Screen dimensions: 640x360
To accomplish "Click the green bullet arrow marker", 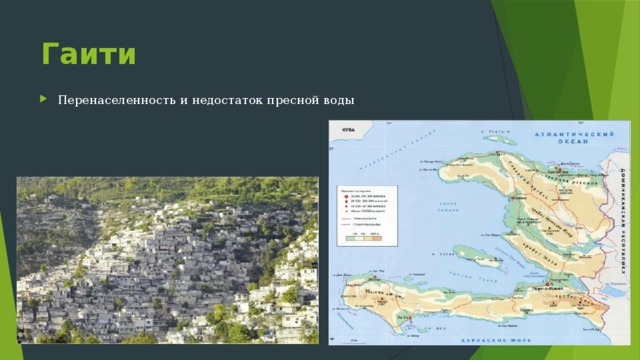I will click(44, 99).
